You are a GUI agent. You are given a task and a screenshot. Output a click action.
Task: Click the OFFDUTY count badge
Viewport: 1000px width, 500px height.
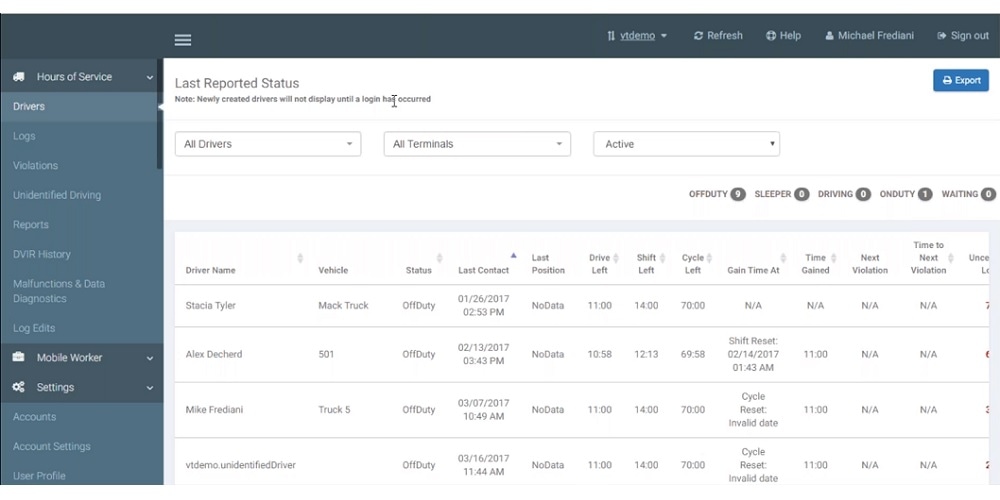pyautogui.click(x=737, y=194)
